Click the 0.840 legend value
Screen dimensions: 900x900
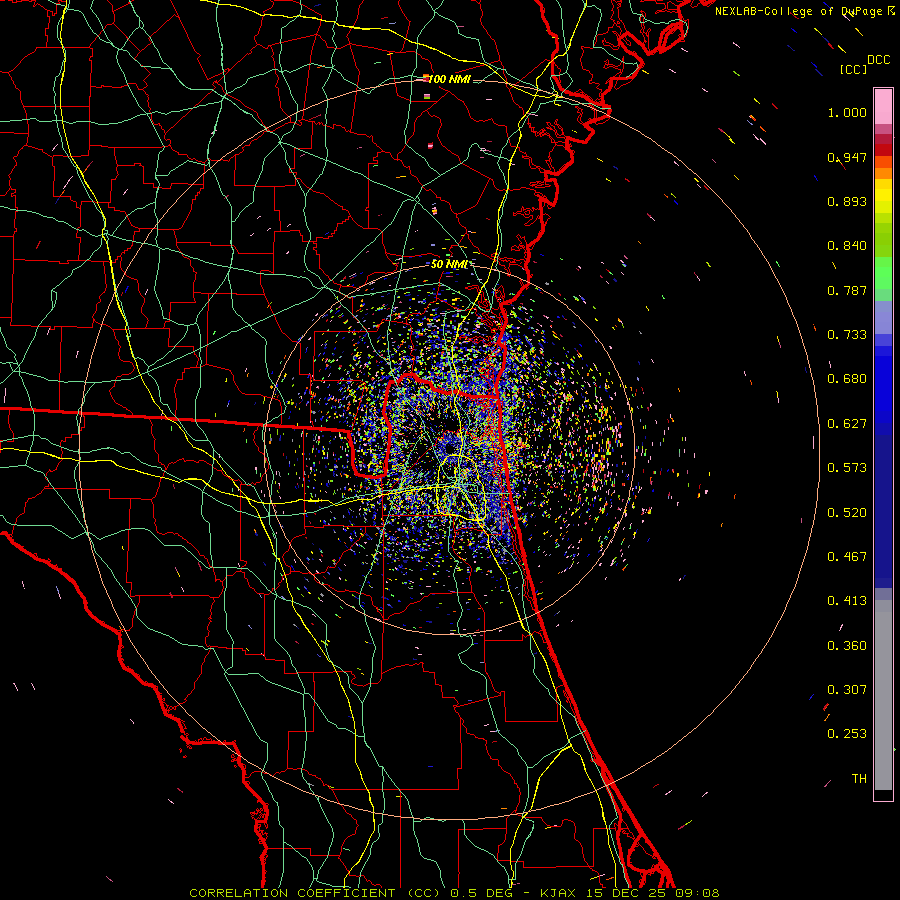pyautogui.click(x=847, y=246)
